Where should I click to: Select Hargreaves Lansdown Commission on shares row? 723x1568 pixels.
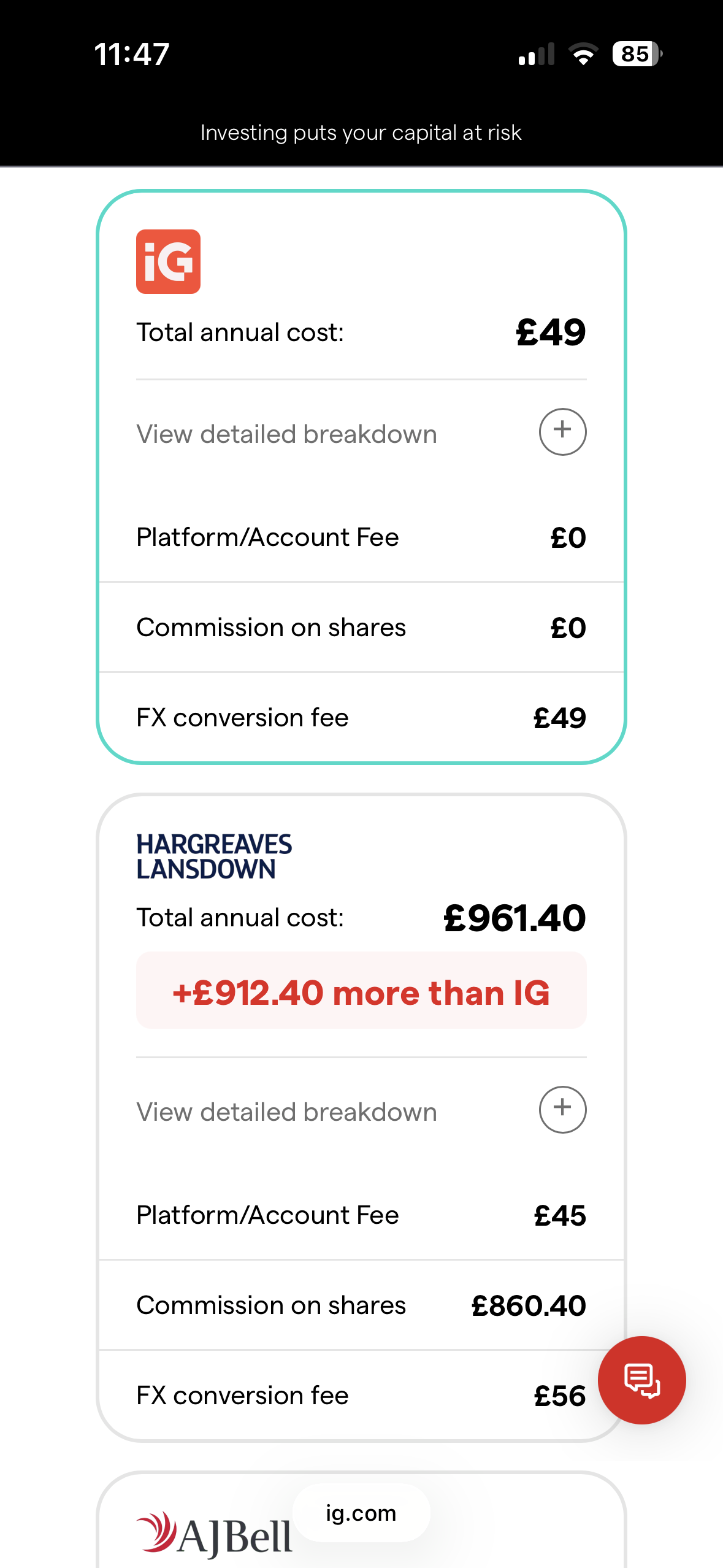pos(361,1305)
